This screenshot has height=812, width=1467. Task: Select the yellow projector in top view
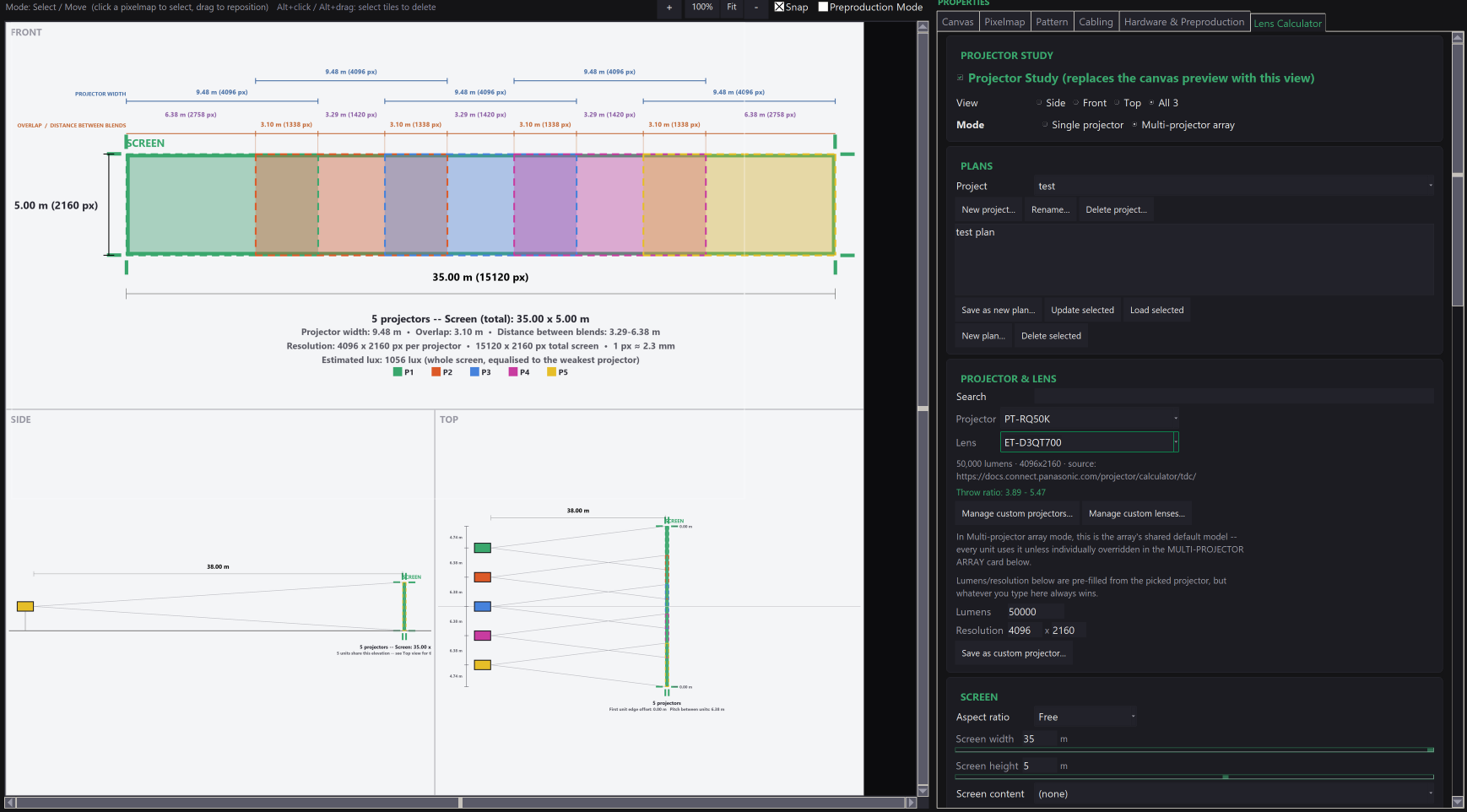[482, 665]
